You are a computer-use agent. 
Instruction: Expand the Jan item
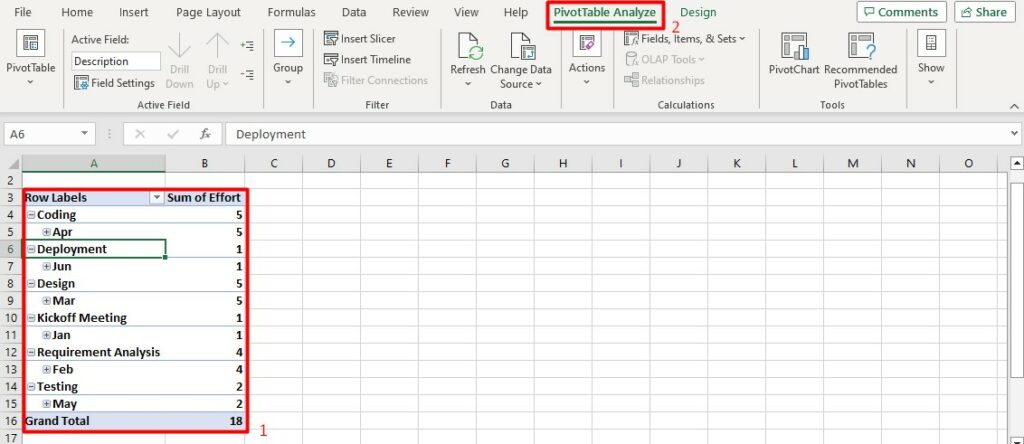coord(46,335)
